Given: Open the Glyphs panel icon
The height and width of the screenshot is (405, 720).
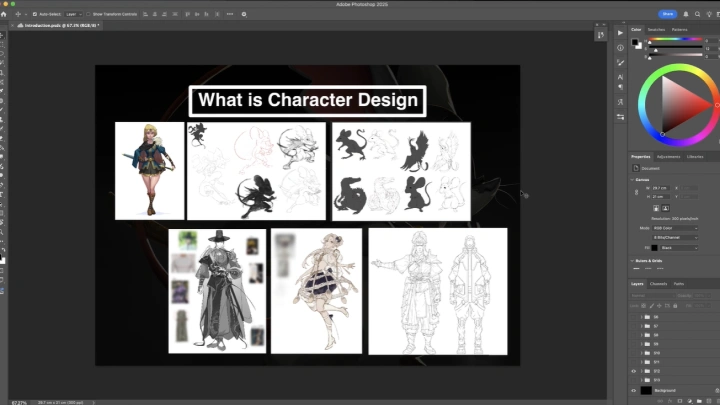Looking at the screenshot, I should pyautogui.click(x=620, y=102).
